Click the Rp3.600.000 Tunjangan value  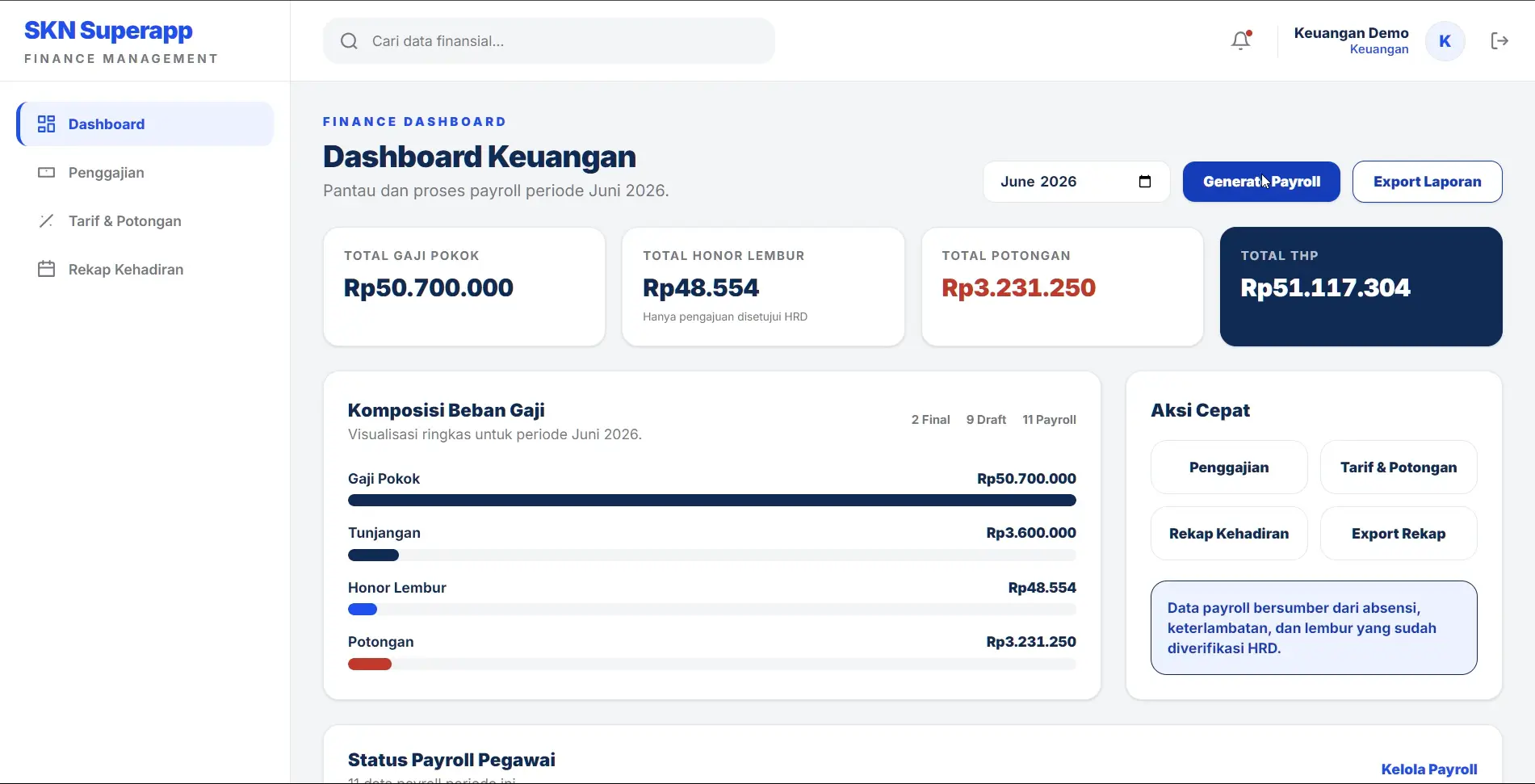pyautogui.click(x=1030, y=533)
